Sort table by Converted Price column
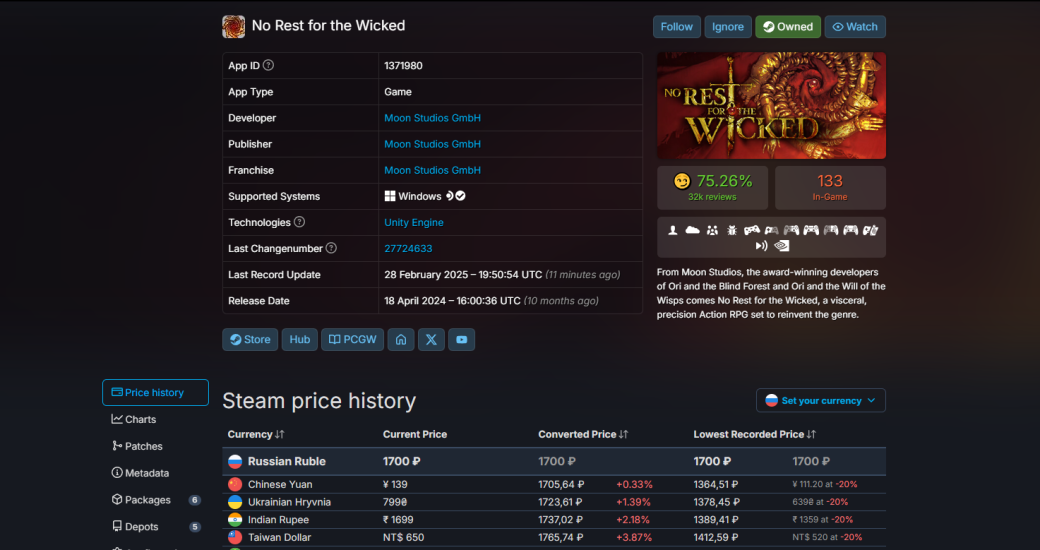The width and height of the screenshot is (1040, 550). click(x=583, y=435)
